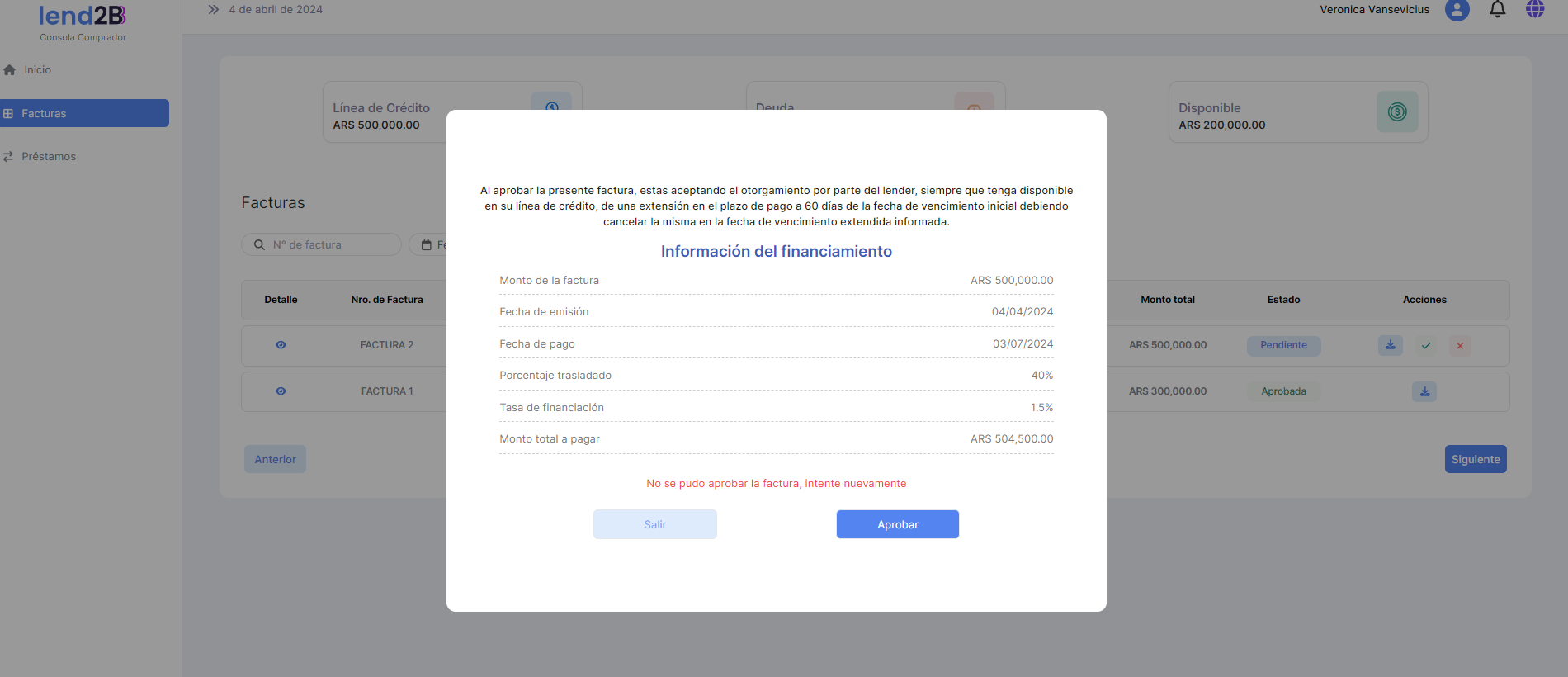The width and height of the screenshot is (1568, 677).
Task: Open the language globe icon
Action: 1535,10
